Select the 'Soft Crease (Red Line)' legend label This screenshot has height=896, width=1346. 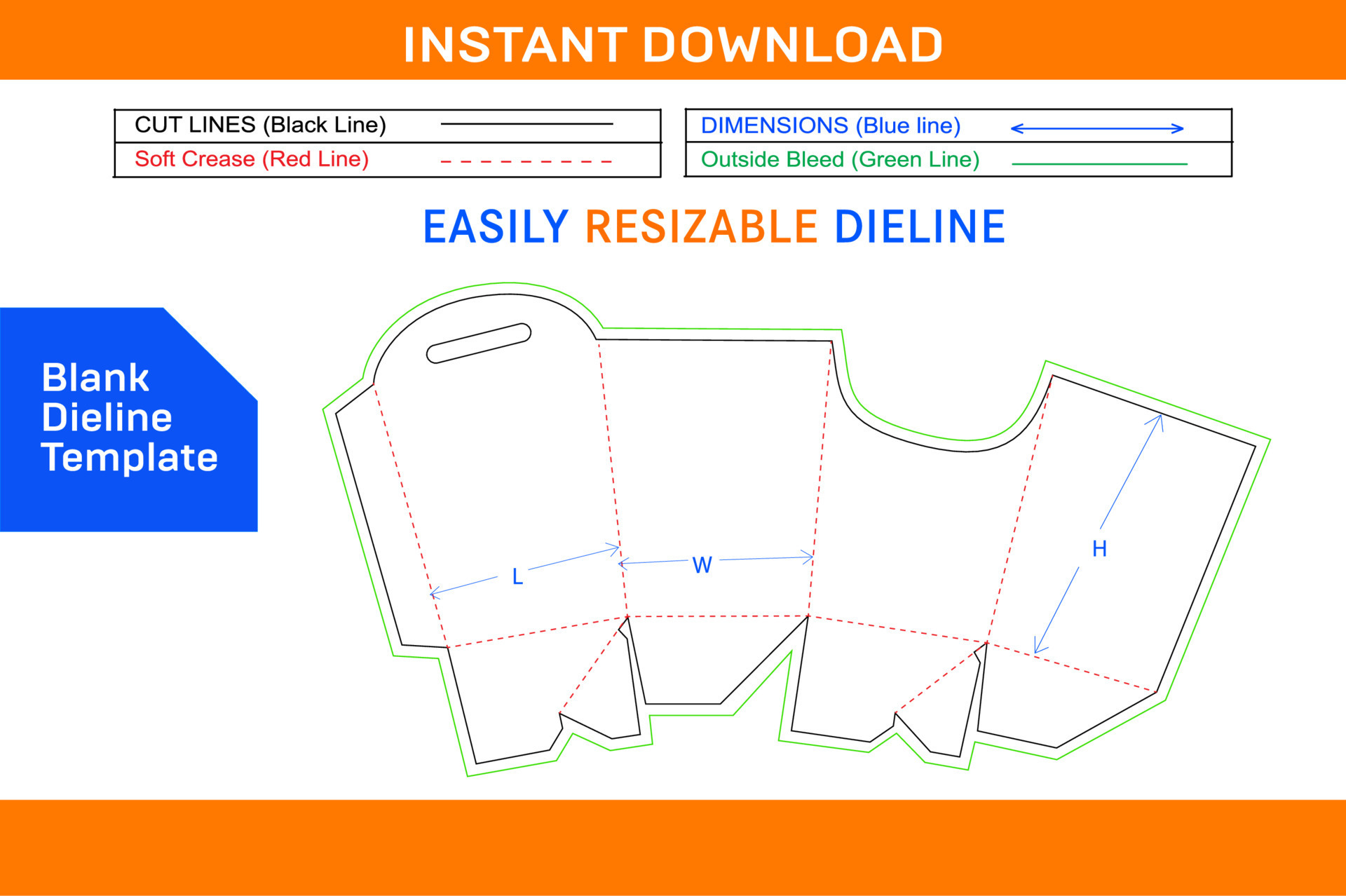252,159
